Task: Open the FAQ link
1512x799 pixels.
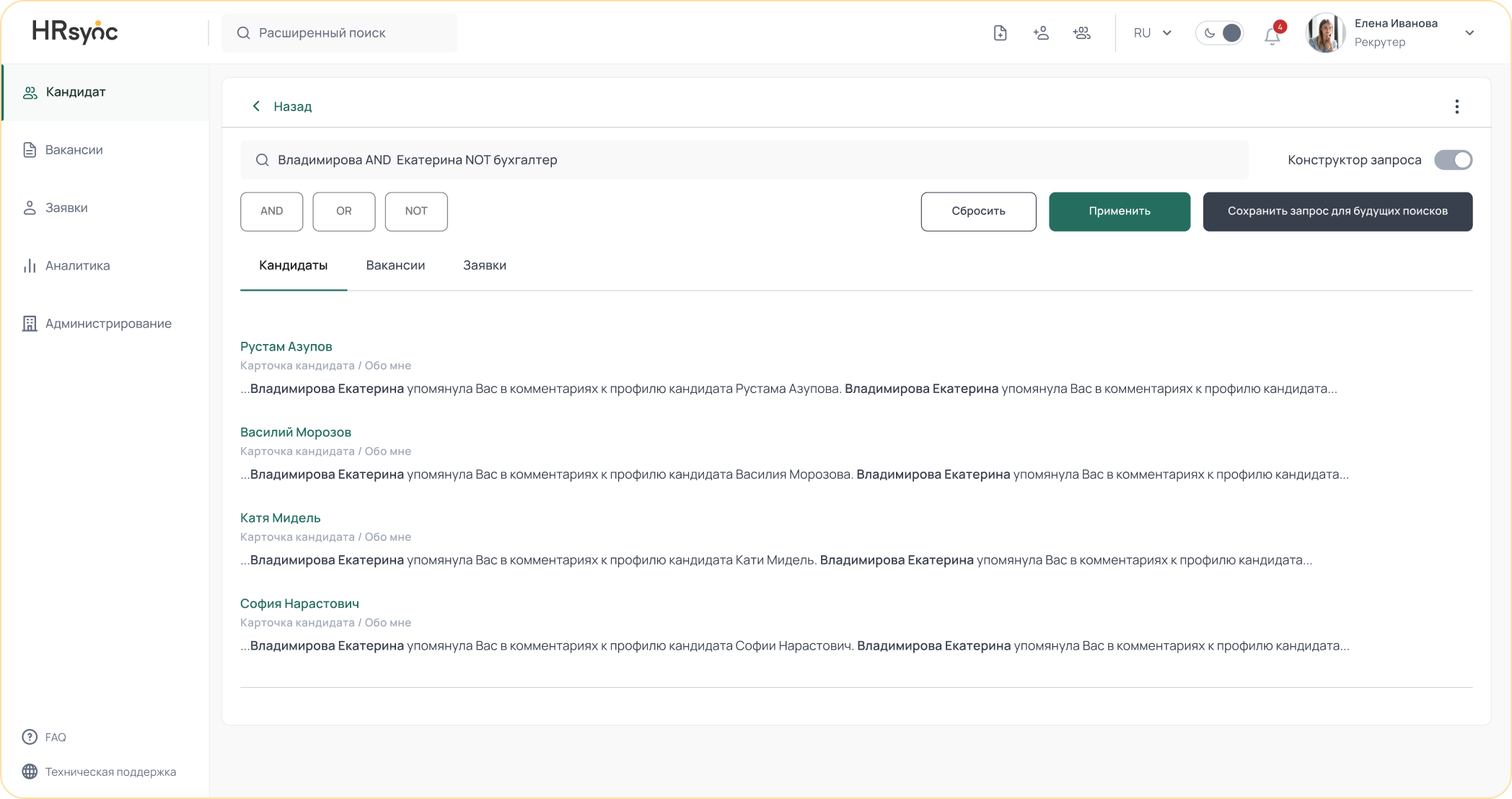Action: tap(56, 737)
